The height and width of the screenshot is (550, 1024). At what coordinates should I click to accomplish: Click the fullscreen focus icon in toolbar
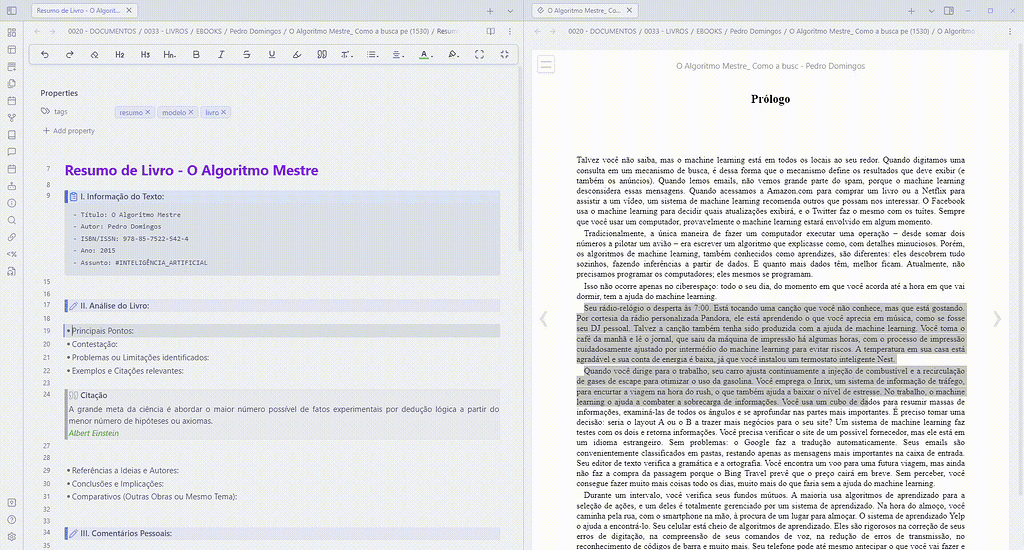pyautogui.click(x=479, y=55)
